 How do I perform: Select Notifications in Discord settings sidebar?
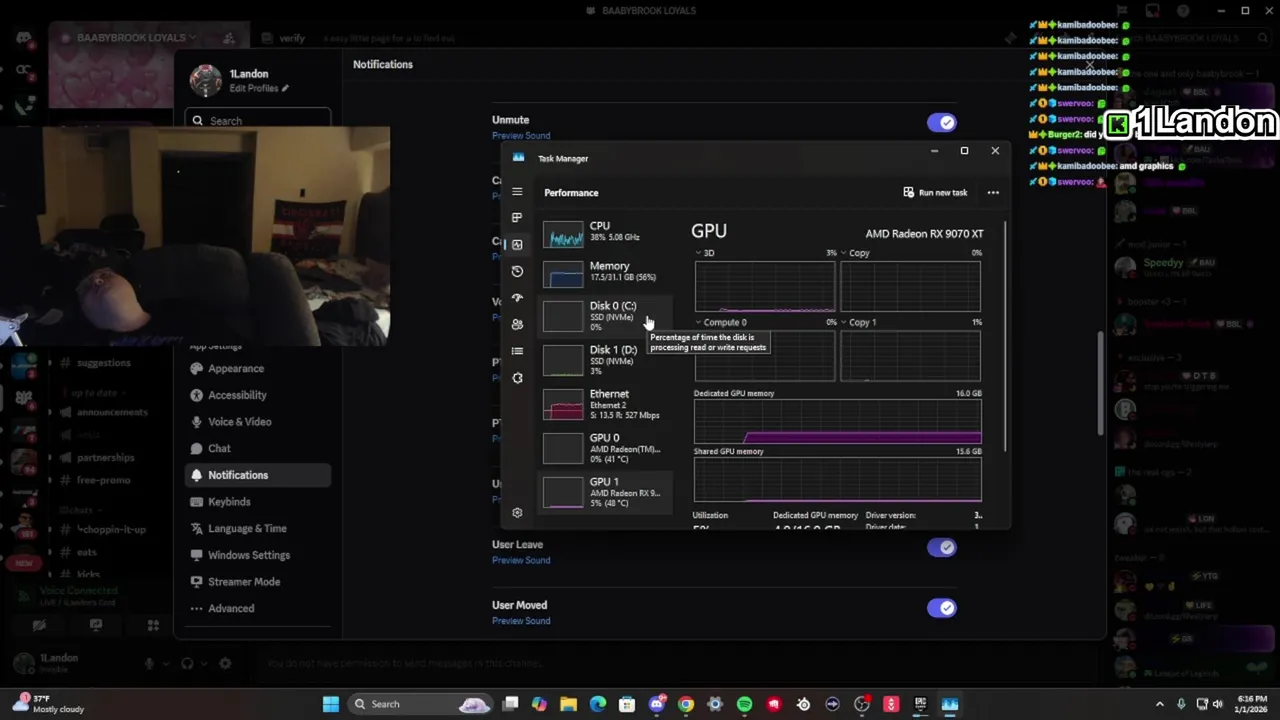coord(258,475)
